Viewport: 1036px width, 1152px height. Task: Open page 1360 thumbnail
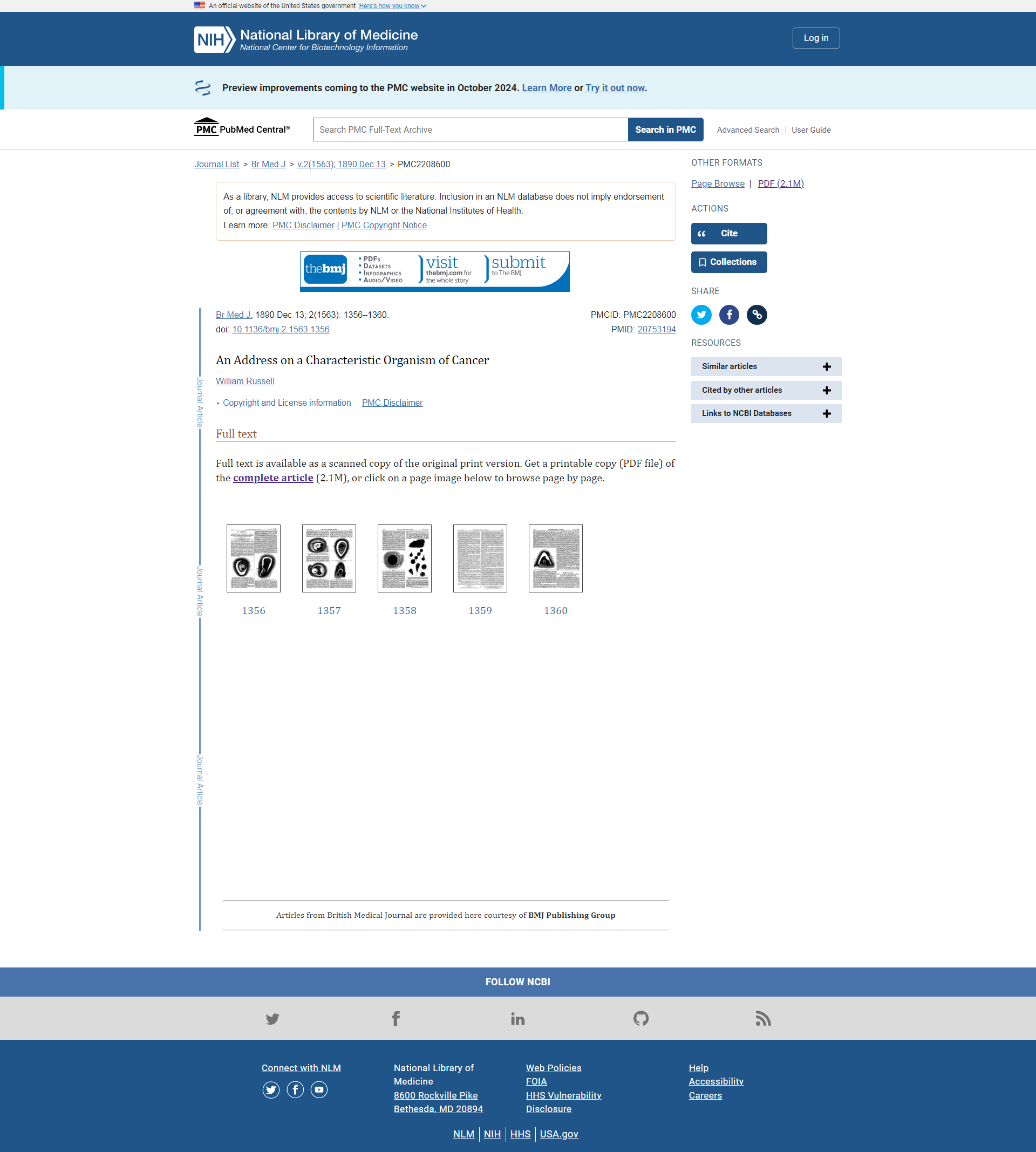click(x=556, y=558)
